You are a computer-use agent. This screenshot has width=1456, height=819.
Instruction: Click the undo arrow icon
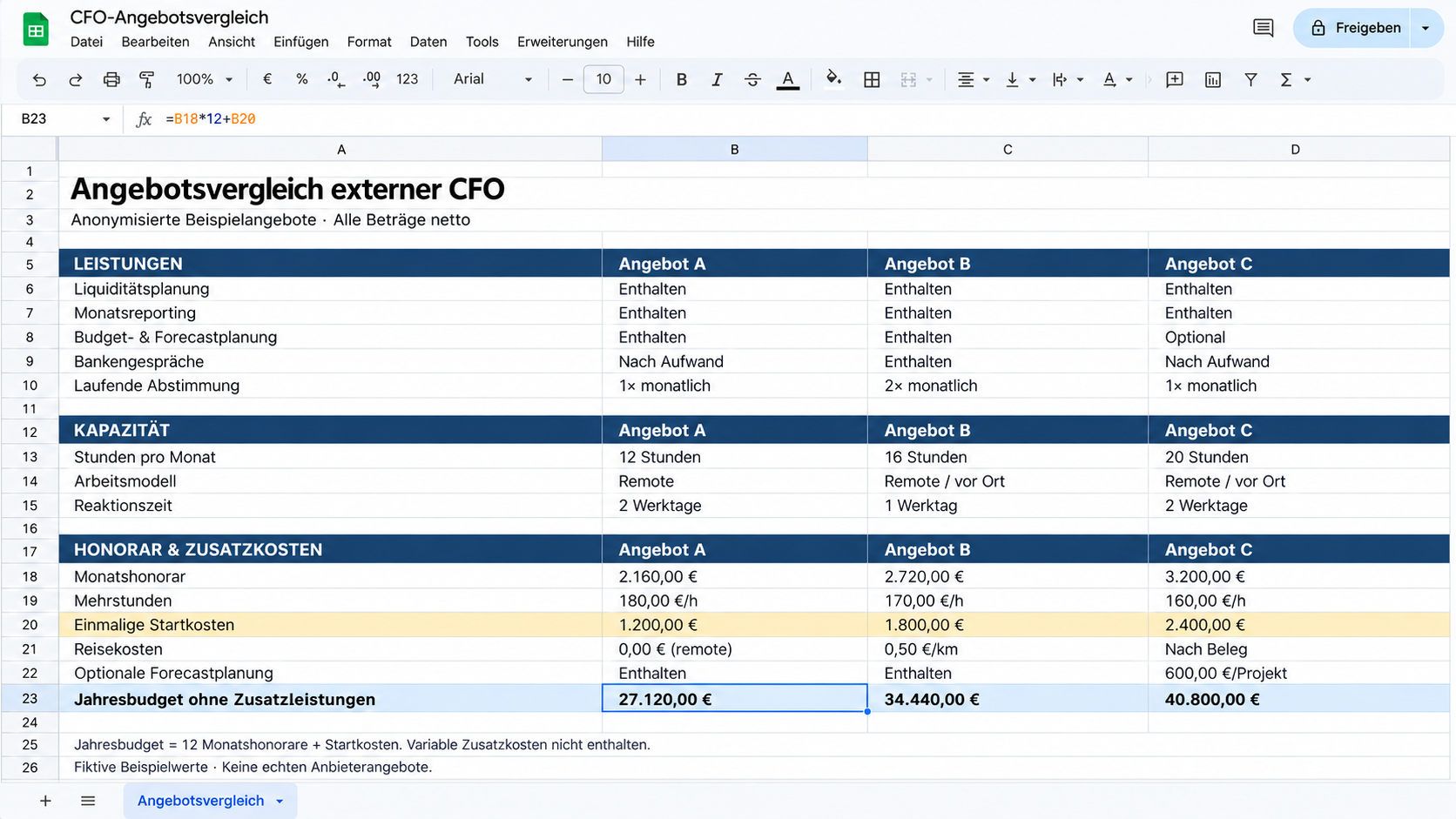pyautogui.click(x=39, y=80)
